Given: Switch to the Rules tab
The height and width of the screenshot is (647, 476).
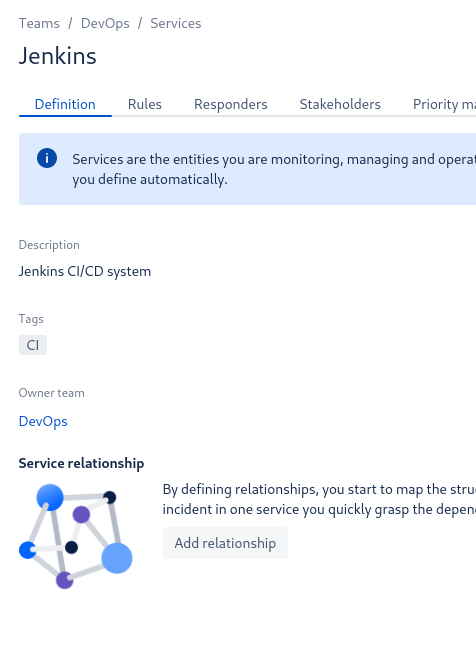Looking at the screenshot, I should pos(145,104).
